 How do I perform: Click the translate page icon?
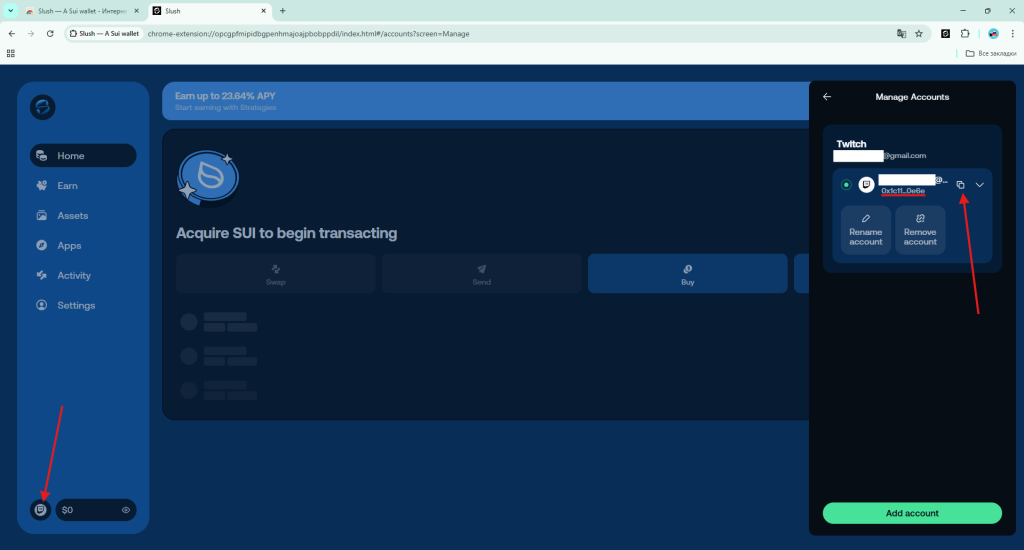point(901,33)
